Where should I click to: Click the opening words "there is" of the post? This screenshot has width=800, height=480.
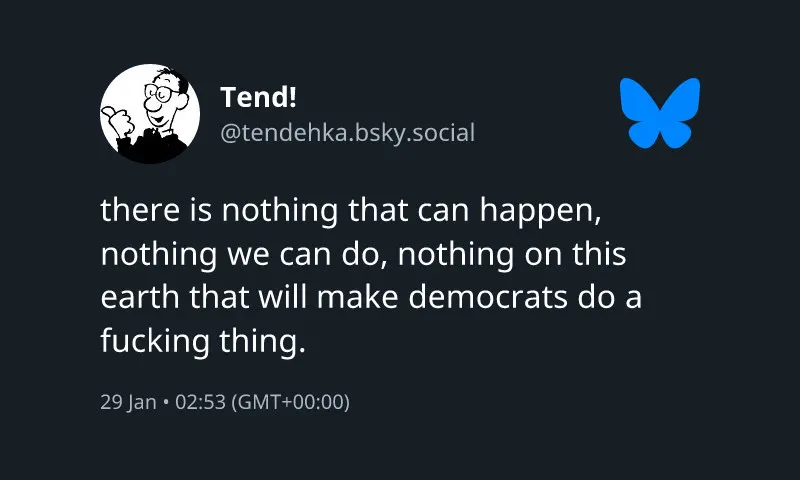coord(154,211)
